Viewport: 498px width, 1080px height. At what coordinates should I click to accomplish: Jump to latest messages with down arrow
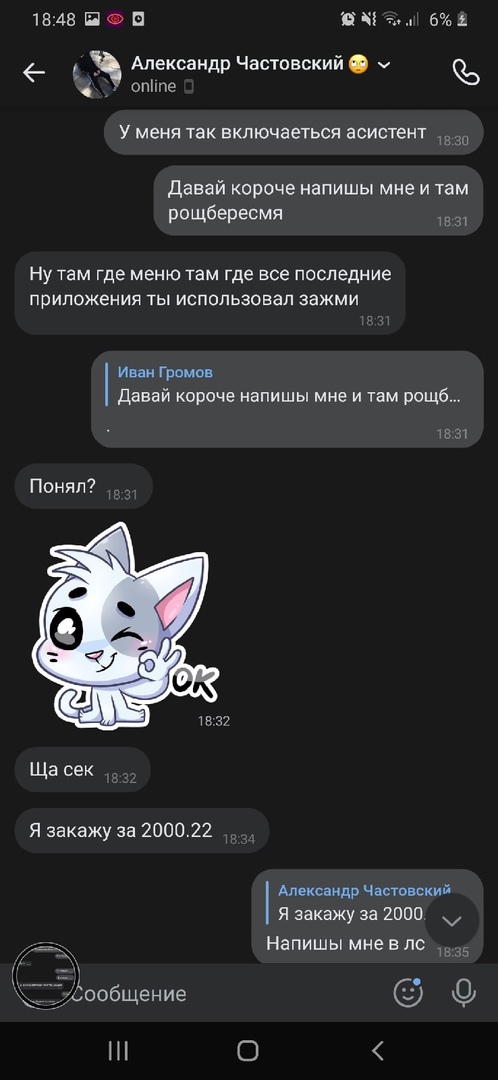pyautogui.click(x=452, y=921)
